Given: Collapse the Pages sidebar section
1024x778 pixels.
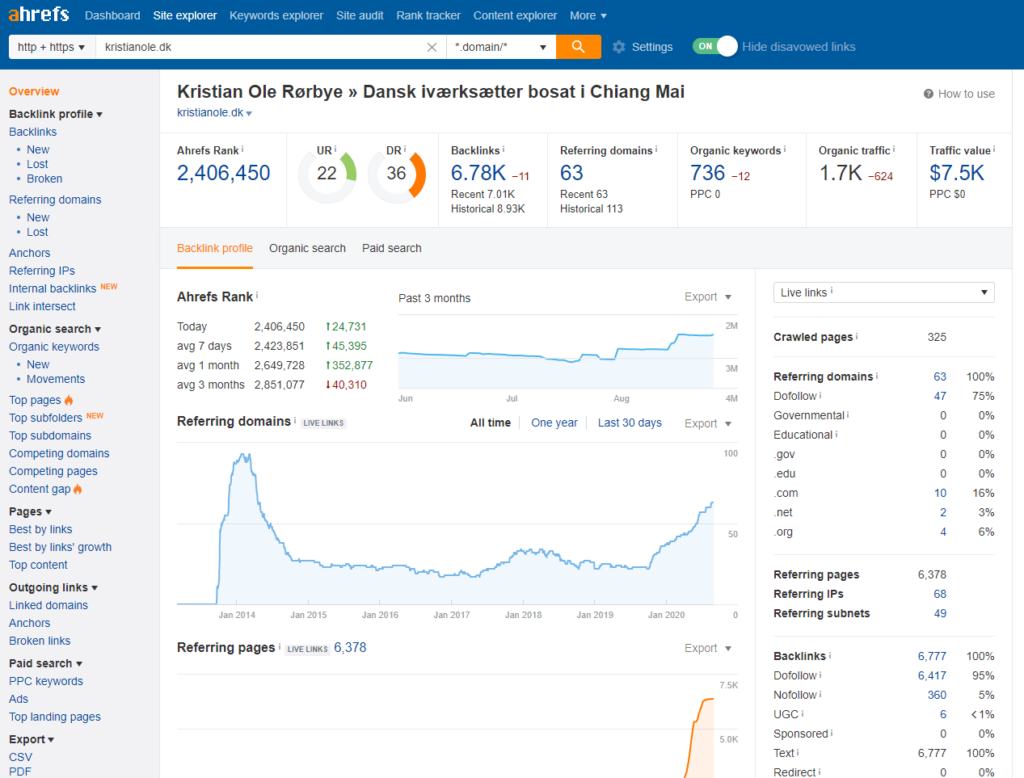Looking at the screenshot, I should point(30,511).
